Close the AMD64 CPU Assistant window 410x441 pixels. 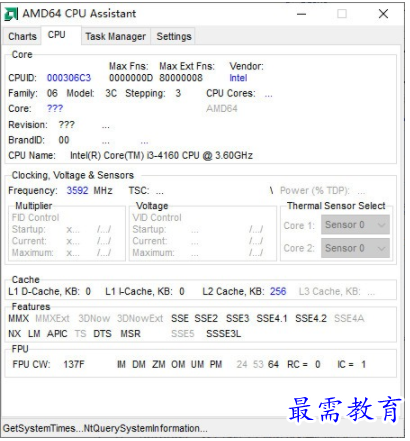(383, 14)
